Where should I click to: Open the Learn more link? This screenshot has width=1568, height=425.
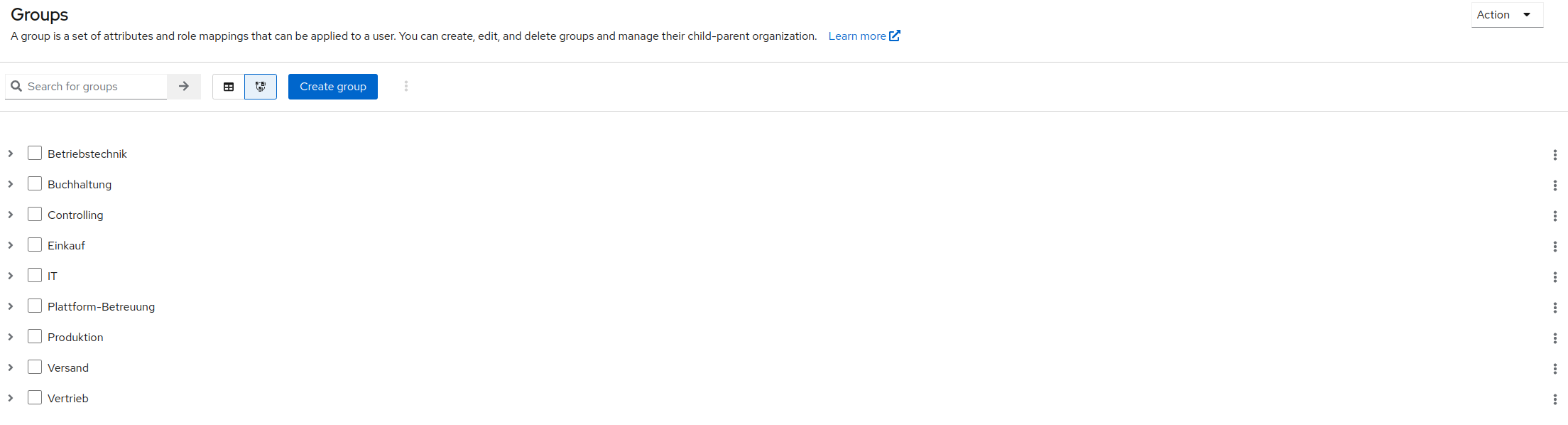pyautogui.click(x=864, y=36)
